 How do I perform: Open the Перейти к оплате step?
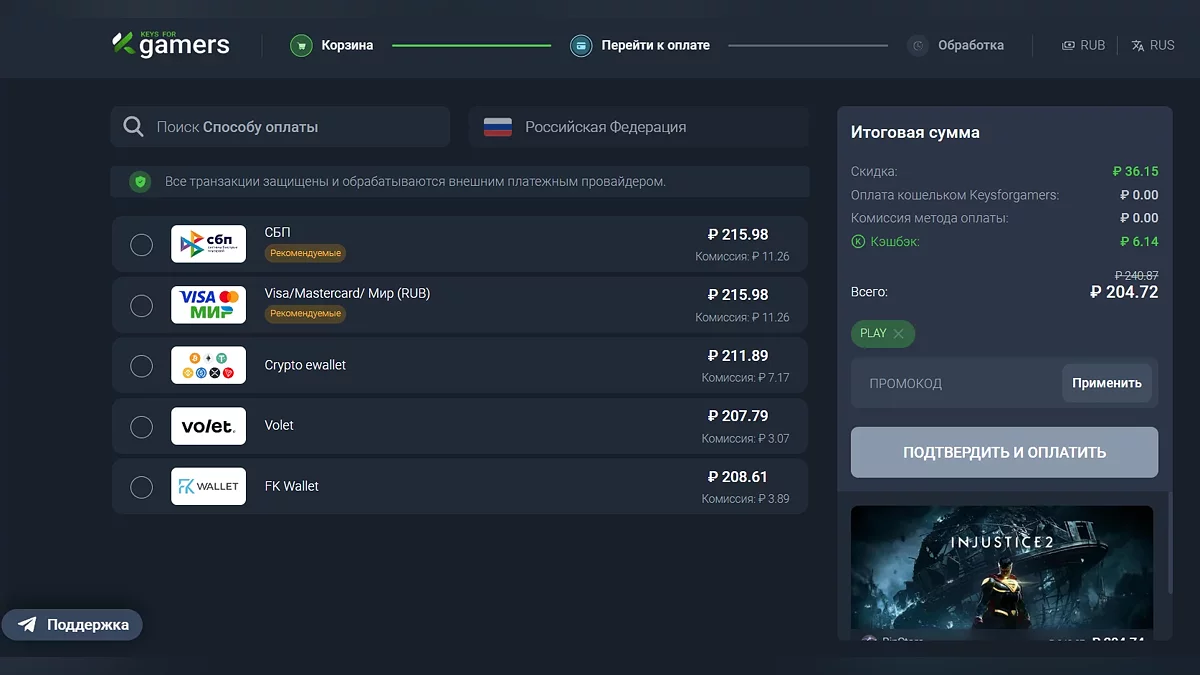pyautogui.click(x=655, y=45)
